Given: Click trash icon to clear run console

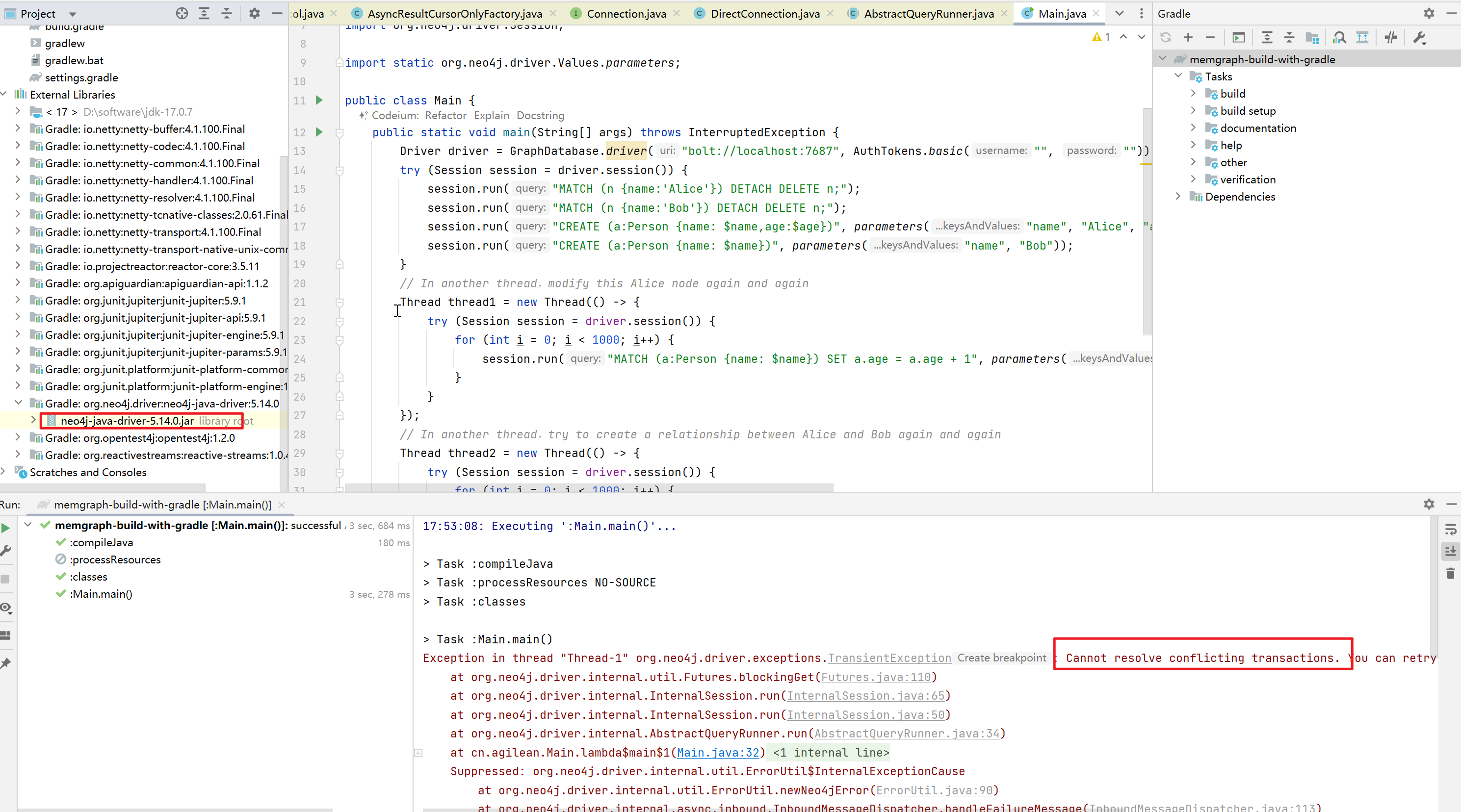Looking at the screenshot, I should click(x=1450, y=574).
